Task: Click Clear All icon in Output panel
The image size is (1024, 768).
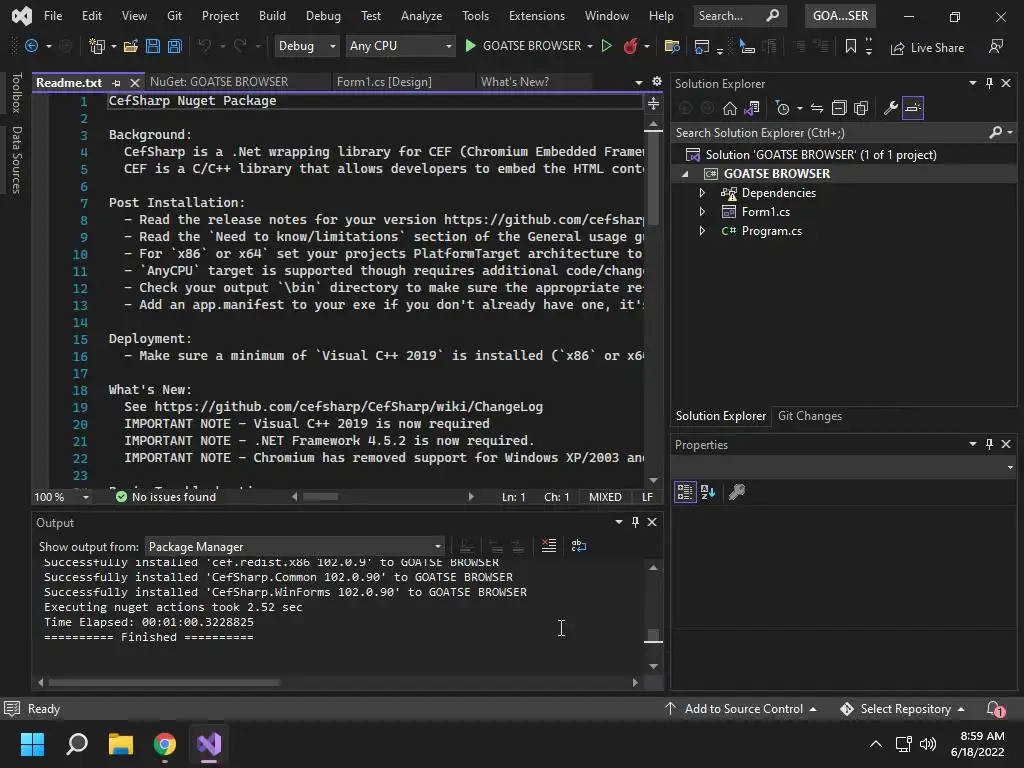Action: [x=549, y=545]
